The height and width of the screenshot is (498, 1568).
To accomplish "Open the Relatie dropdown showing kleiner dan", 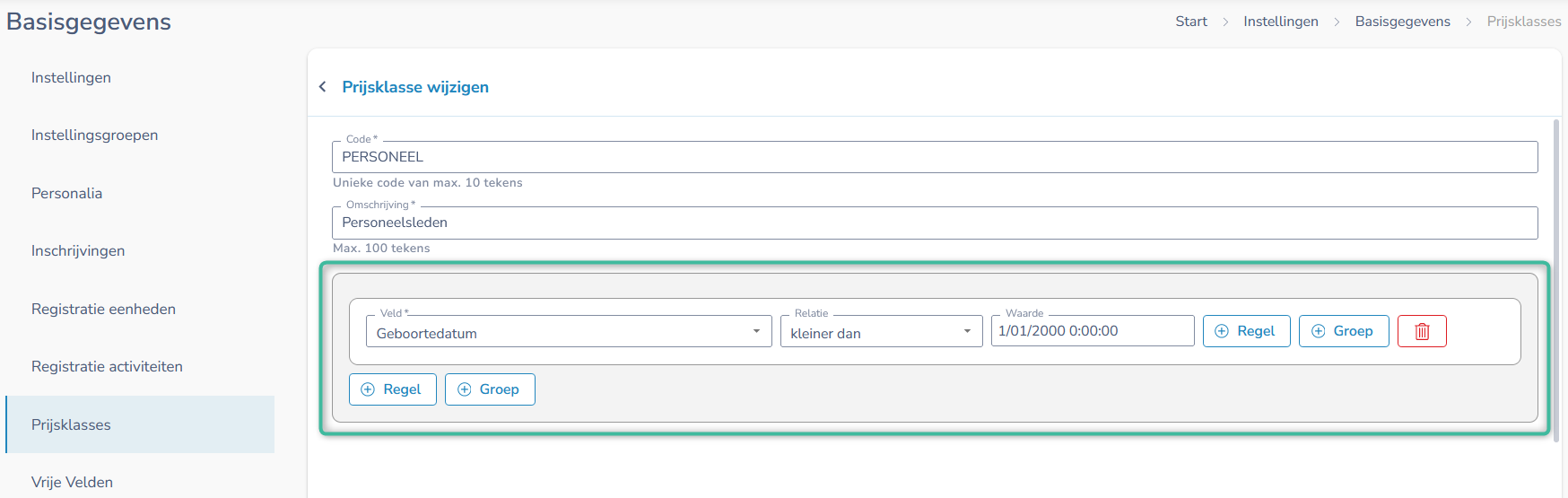I will (881, 331).
